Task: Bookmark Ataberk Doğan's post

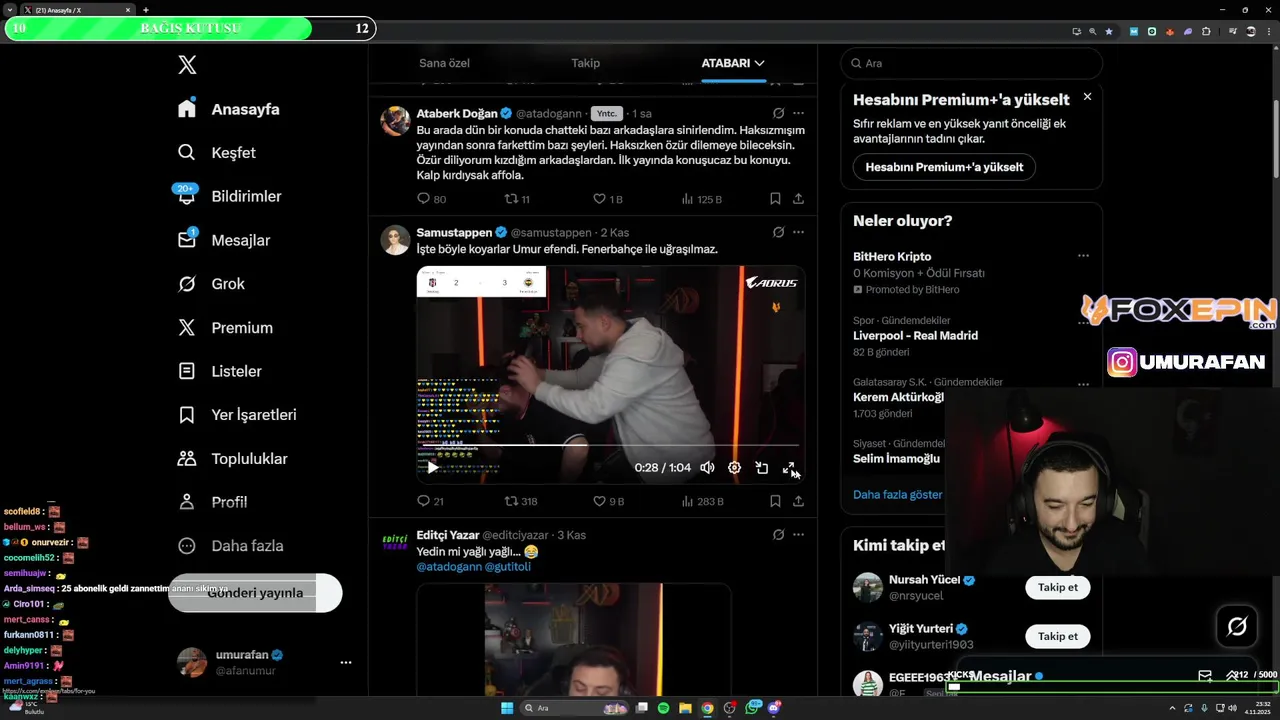Action: (x=775, y=199)
